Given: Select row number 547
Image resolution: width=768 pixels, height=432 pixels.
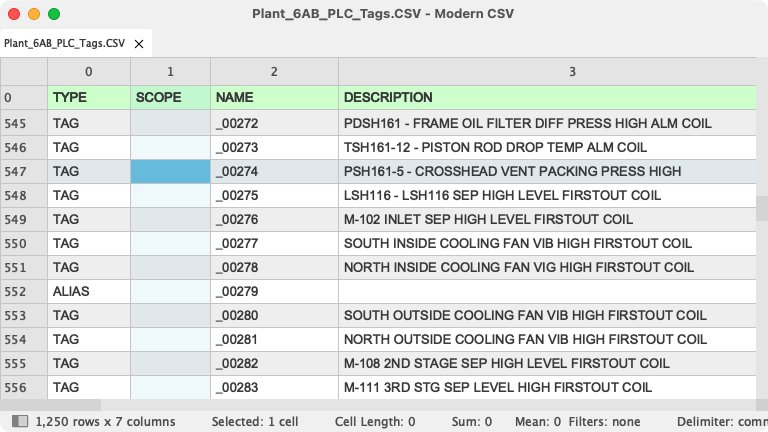Looking at the screenshot, I should 24,171.
